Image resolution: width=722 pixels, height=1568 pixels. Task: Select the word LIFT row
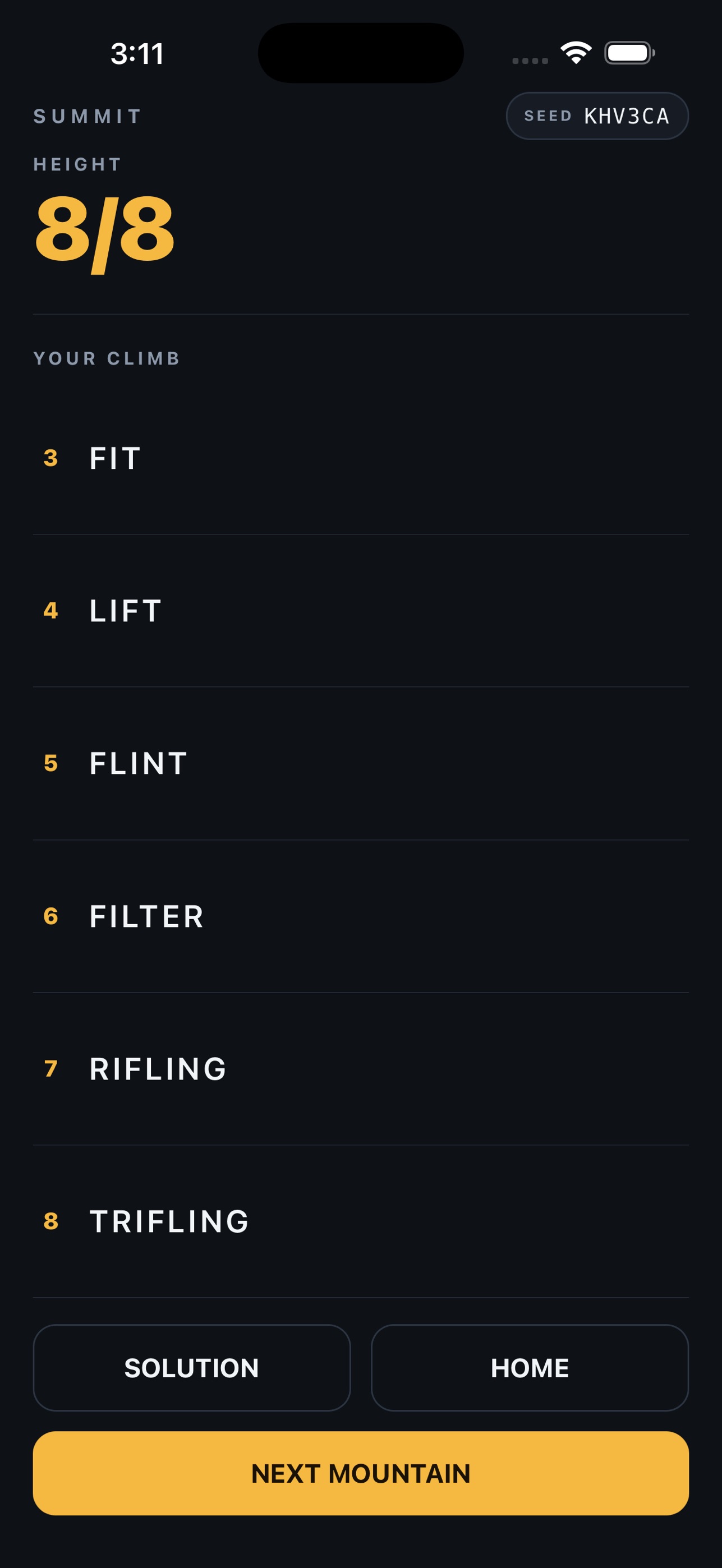pos(361,611)
